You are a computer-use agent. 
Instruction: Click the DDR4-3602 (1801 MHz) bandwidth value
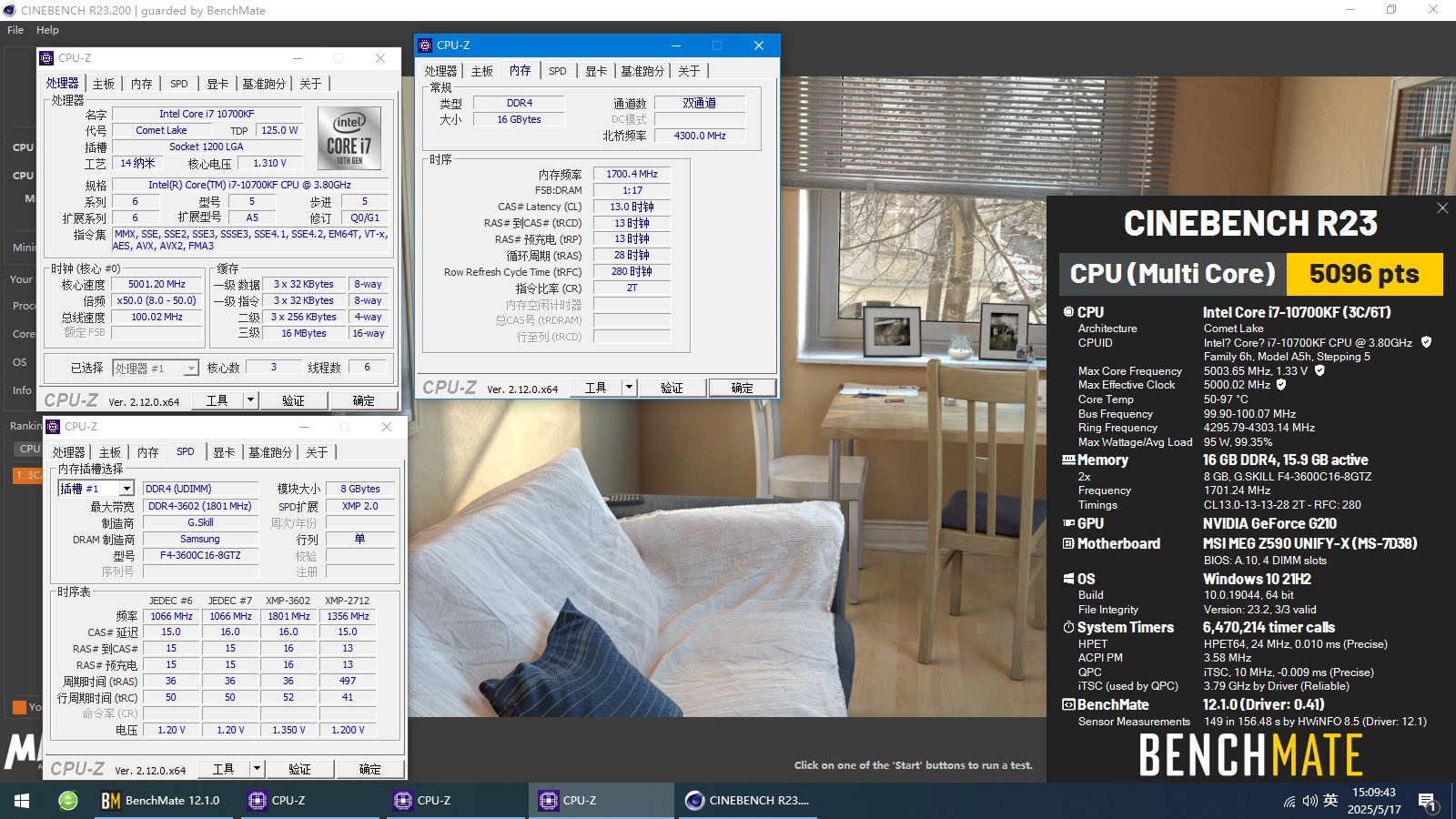(x=200, y=506)
